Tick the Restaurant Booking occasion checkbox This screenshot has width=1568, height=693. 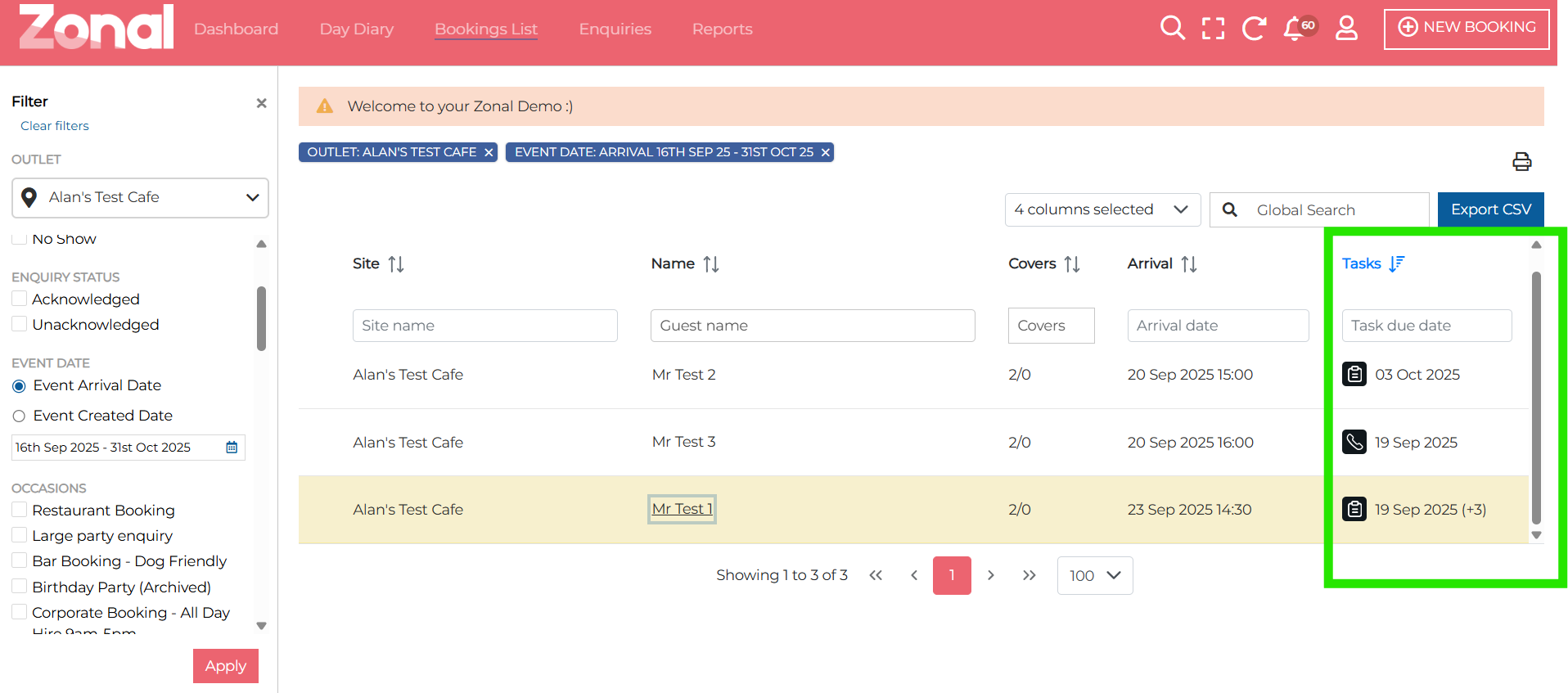(x=20, y=511)
